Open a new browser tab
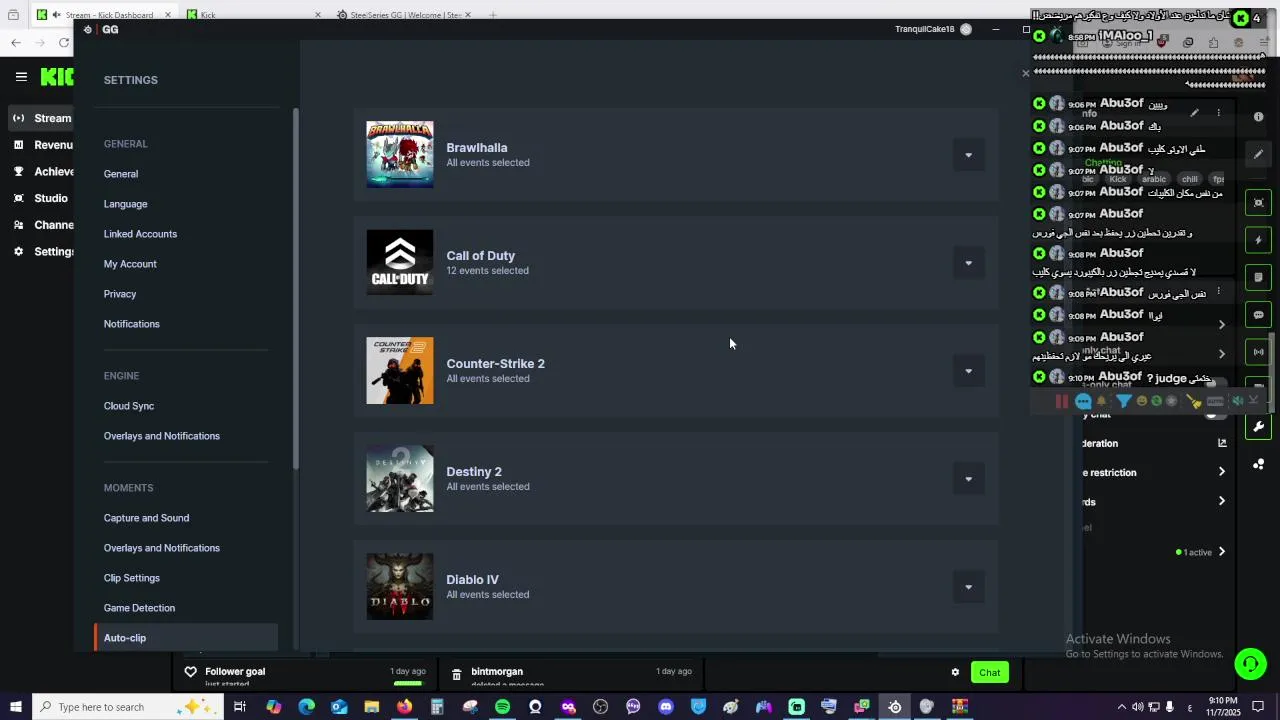Image resolution: width=1280 pixels, height=720 pixels. click(x=493, y=15)
